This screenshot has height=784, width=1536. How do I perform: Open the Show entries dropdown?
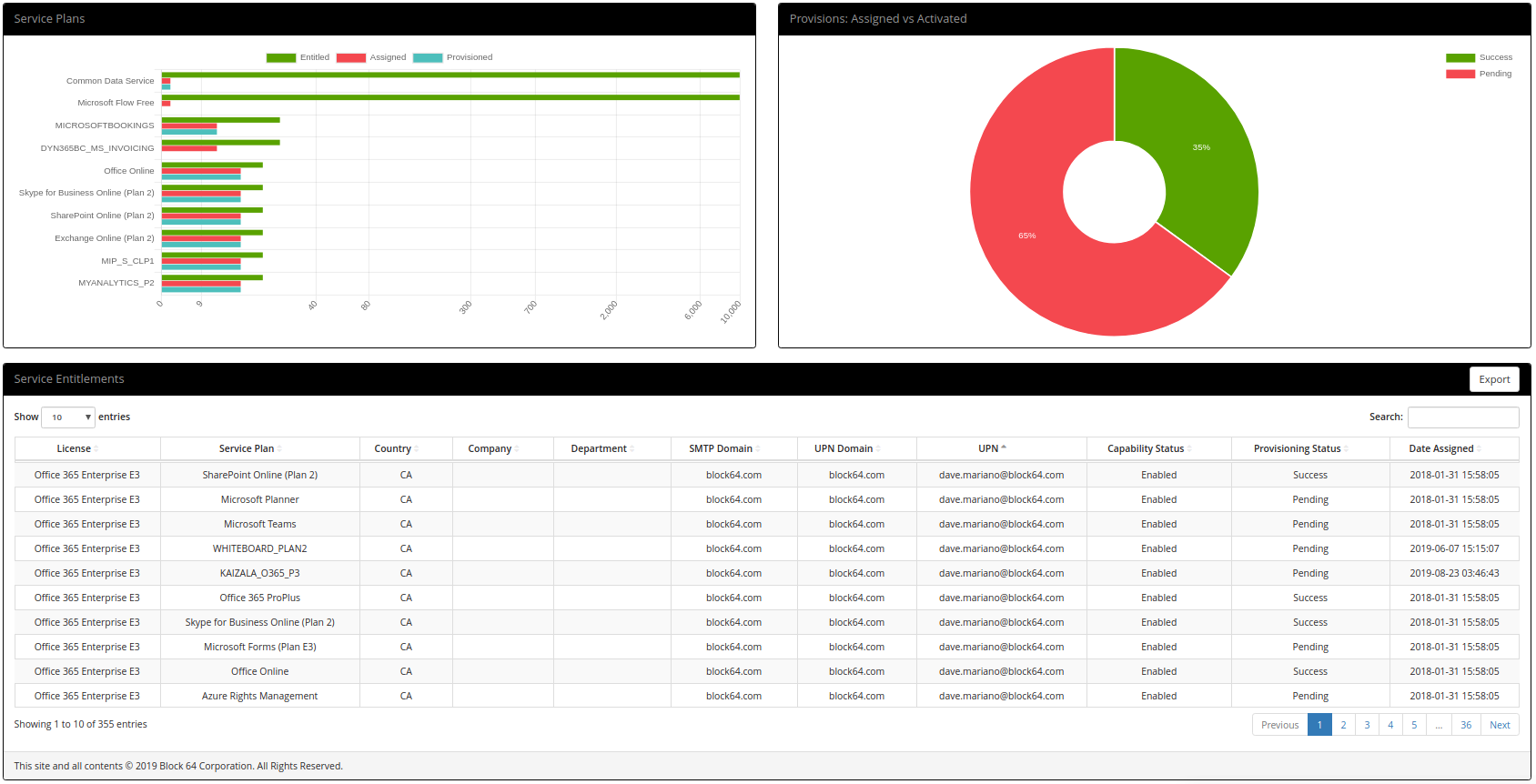[68, 417]
